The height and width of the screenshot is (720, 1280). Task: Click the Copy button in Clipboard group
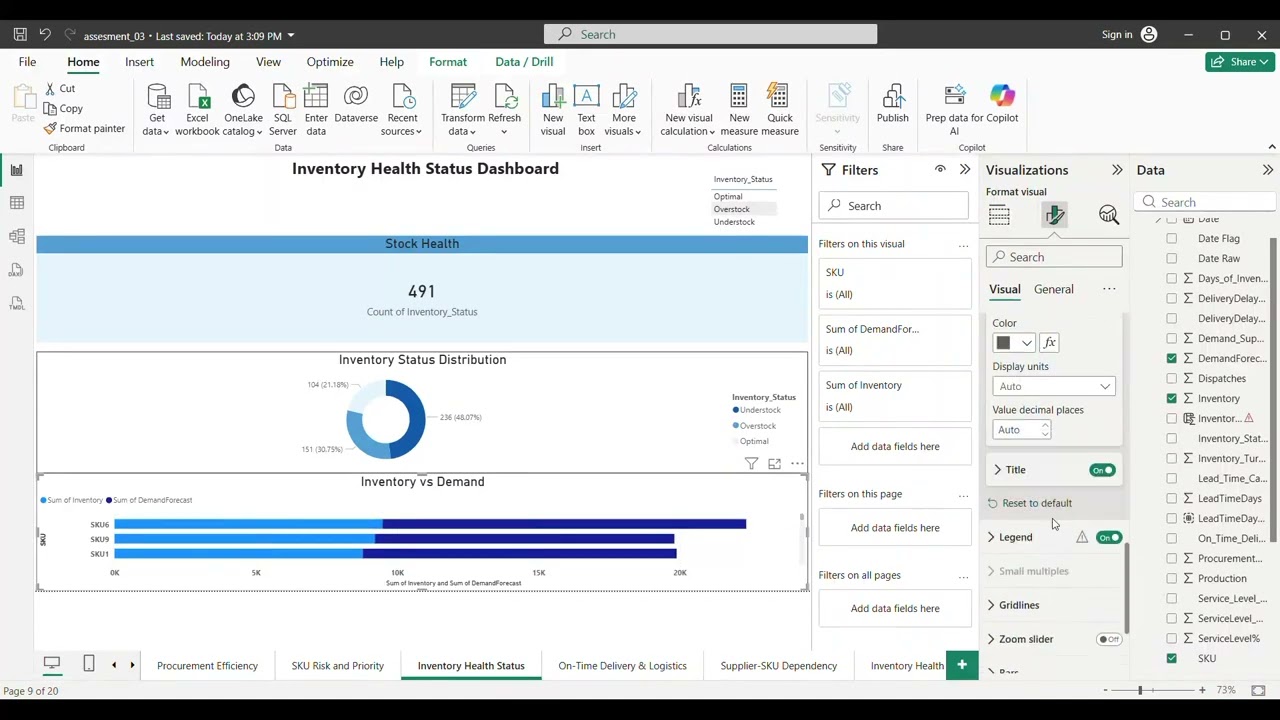(x=63, y=109)
